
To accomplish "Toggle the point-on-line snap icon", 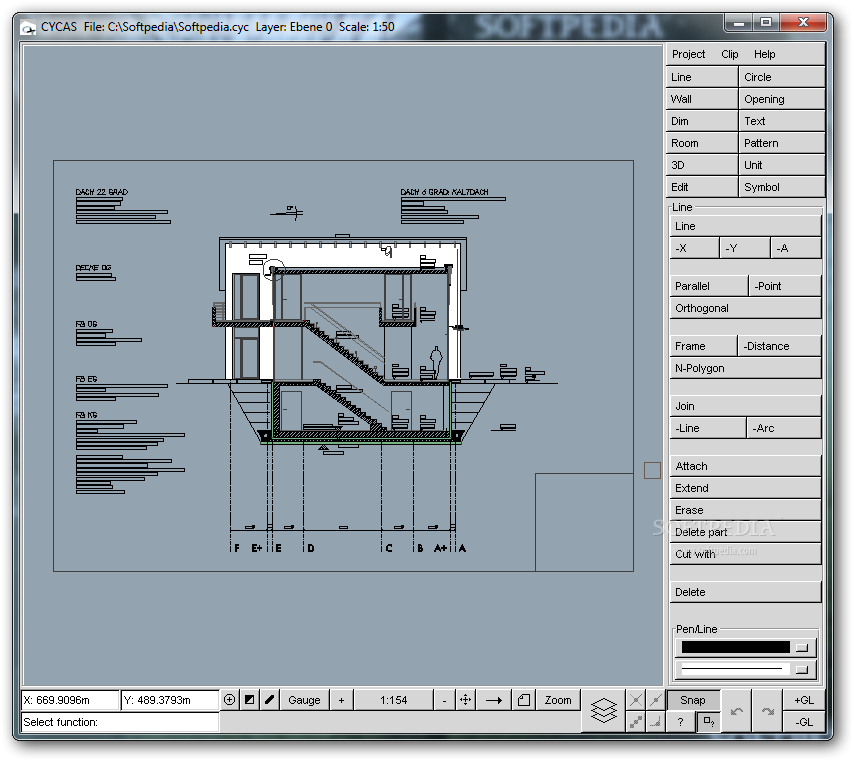I will tap(656, 700).
